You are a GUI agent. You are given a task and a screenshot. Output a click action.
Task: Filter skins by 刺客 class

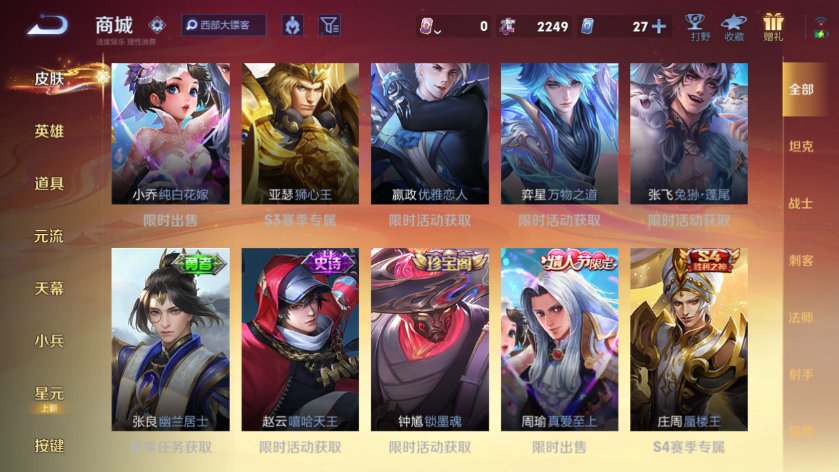coord(801,260)
